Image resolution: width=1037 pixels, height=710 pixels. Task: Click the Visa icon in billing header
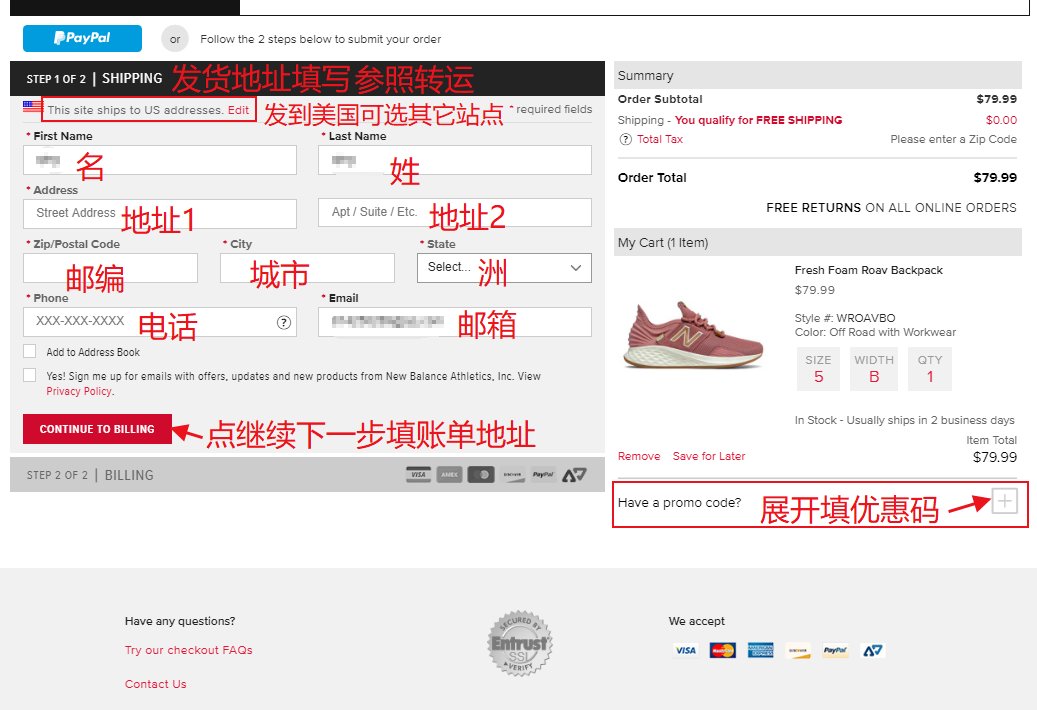[419, 475]
